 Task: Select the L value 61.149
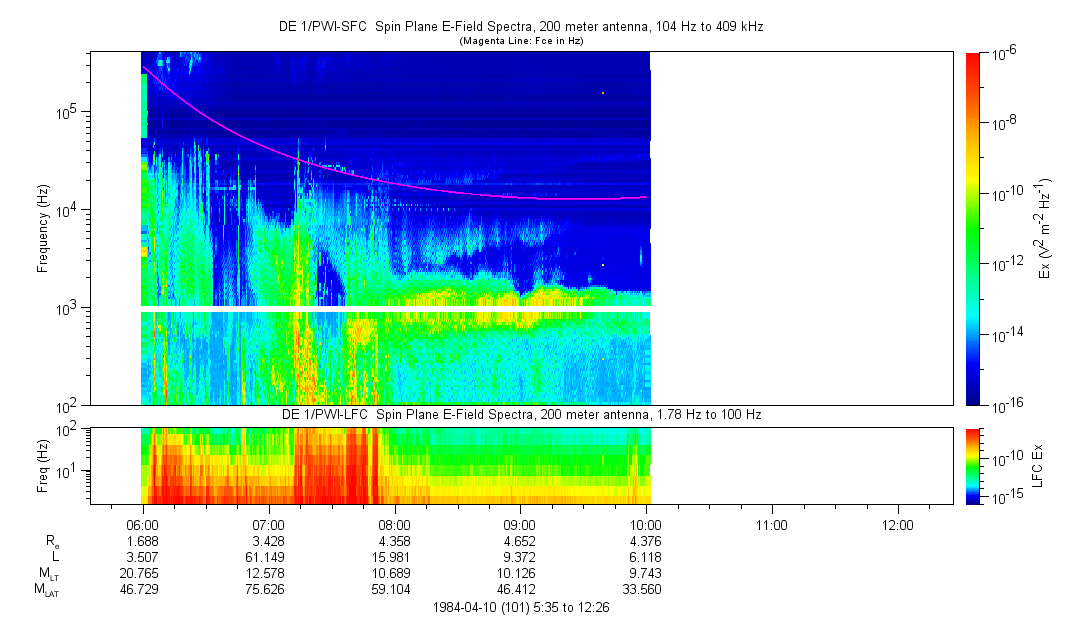(x=268, y=557)
